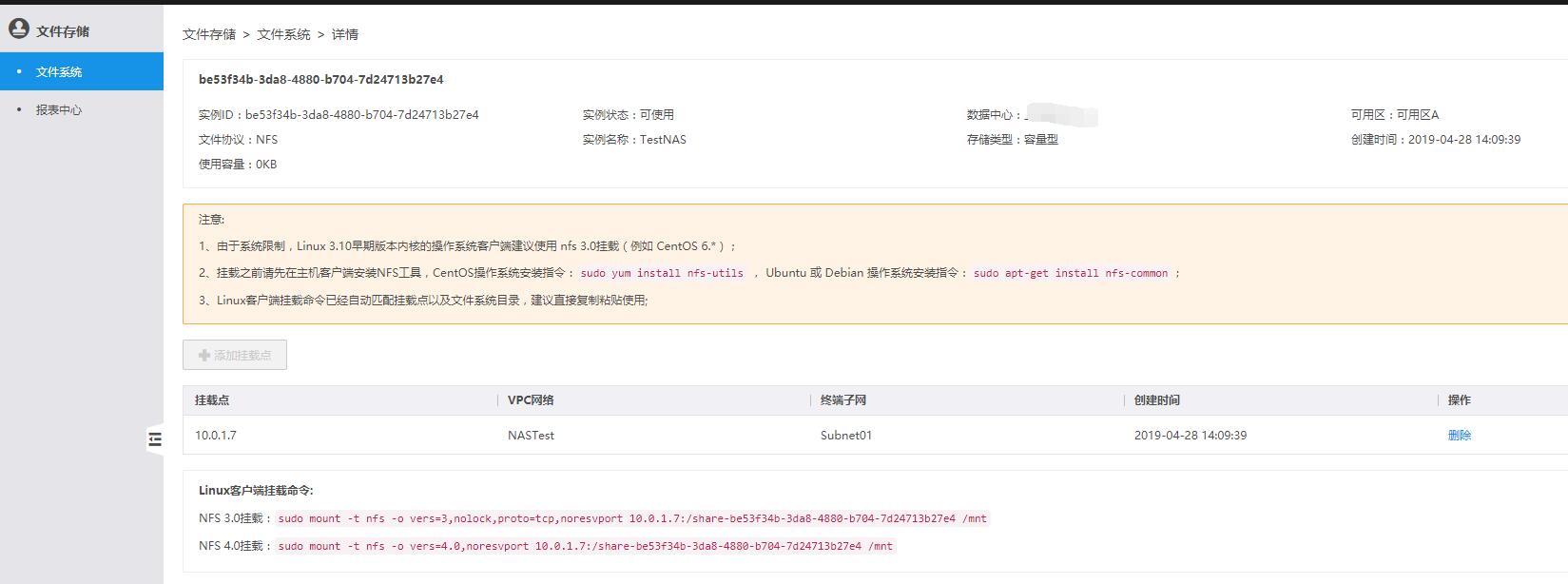The image size is (1568, 584).
Task: Click the sudo apt-get install nfs-common command
Action: pos(1071,273)
